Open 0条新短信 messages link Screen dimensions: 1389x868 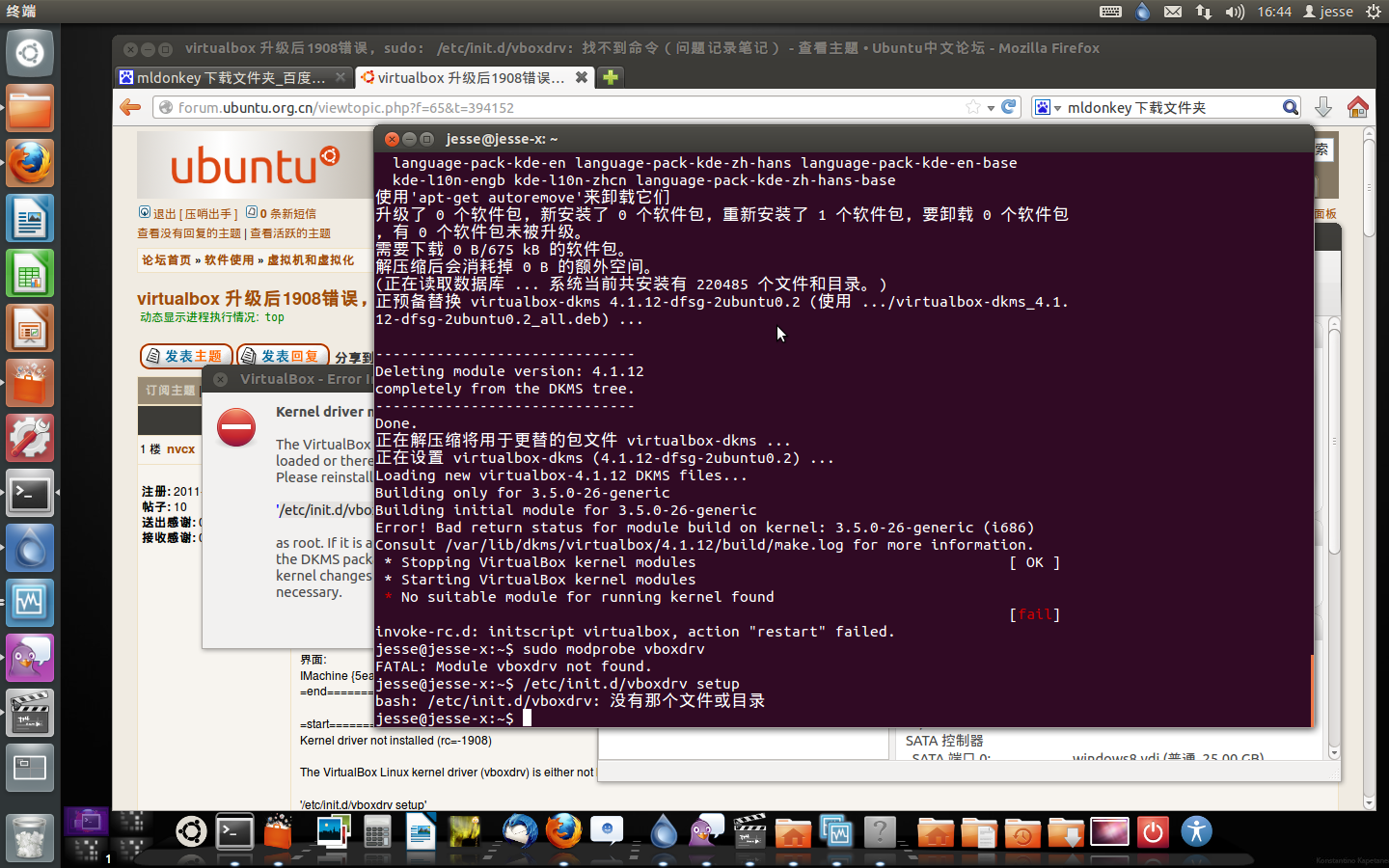(287, 214)
